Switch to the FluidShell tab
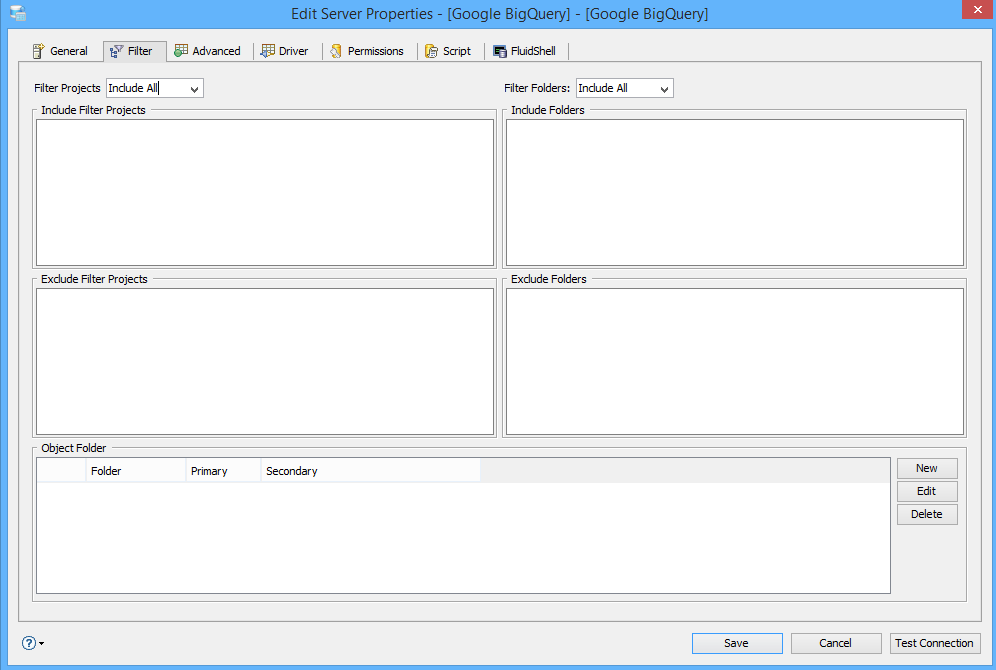996x670 pixels. (525, 51)
